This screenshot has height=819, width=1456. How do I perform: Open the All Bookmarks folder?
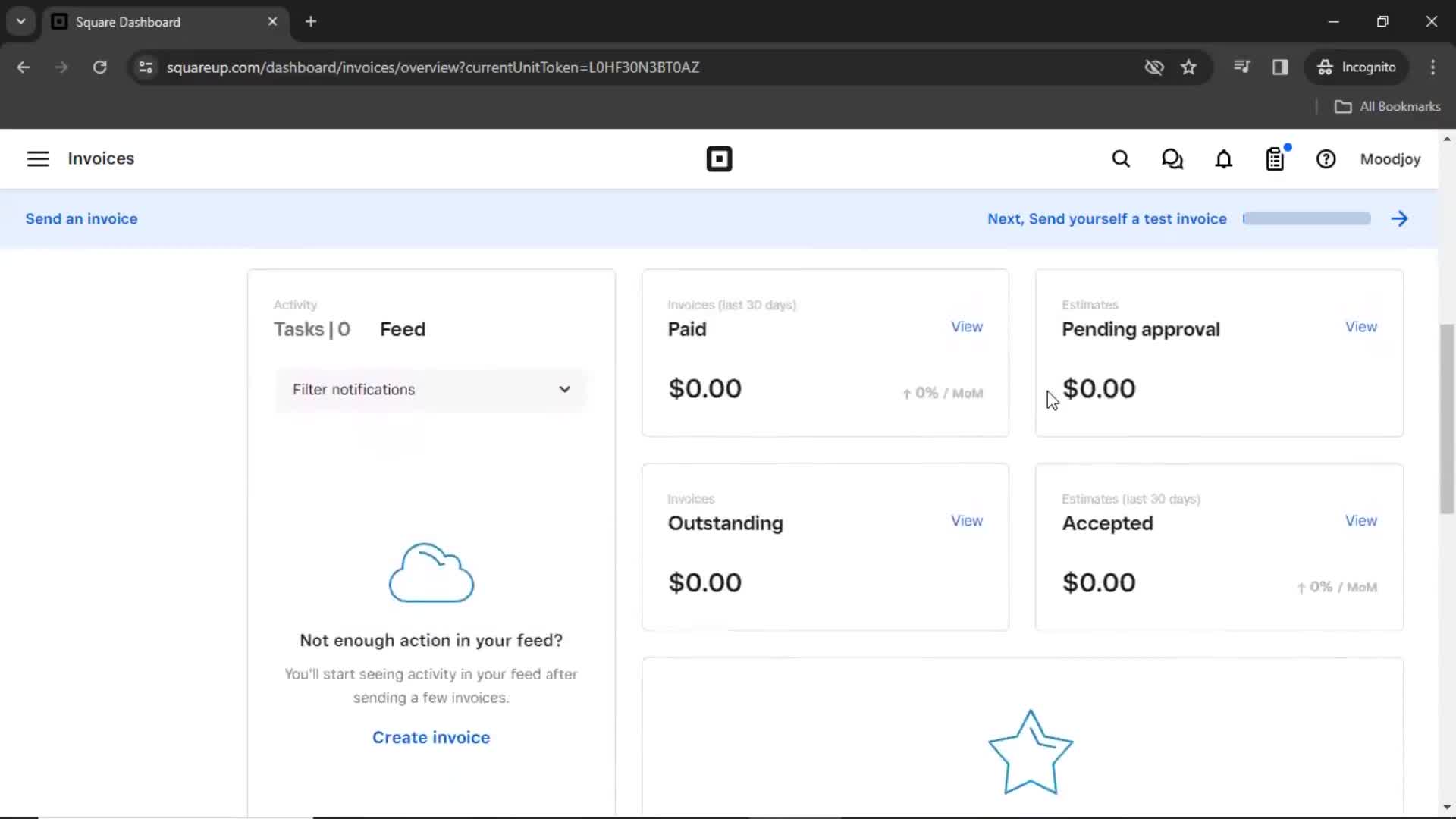tap(1387, 106)
